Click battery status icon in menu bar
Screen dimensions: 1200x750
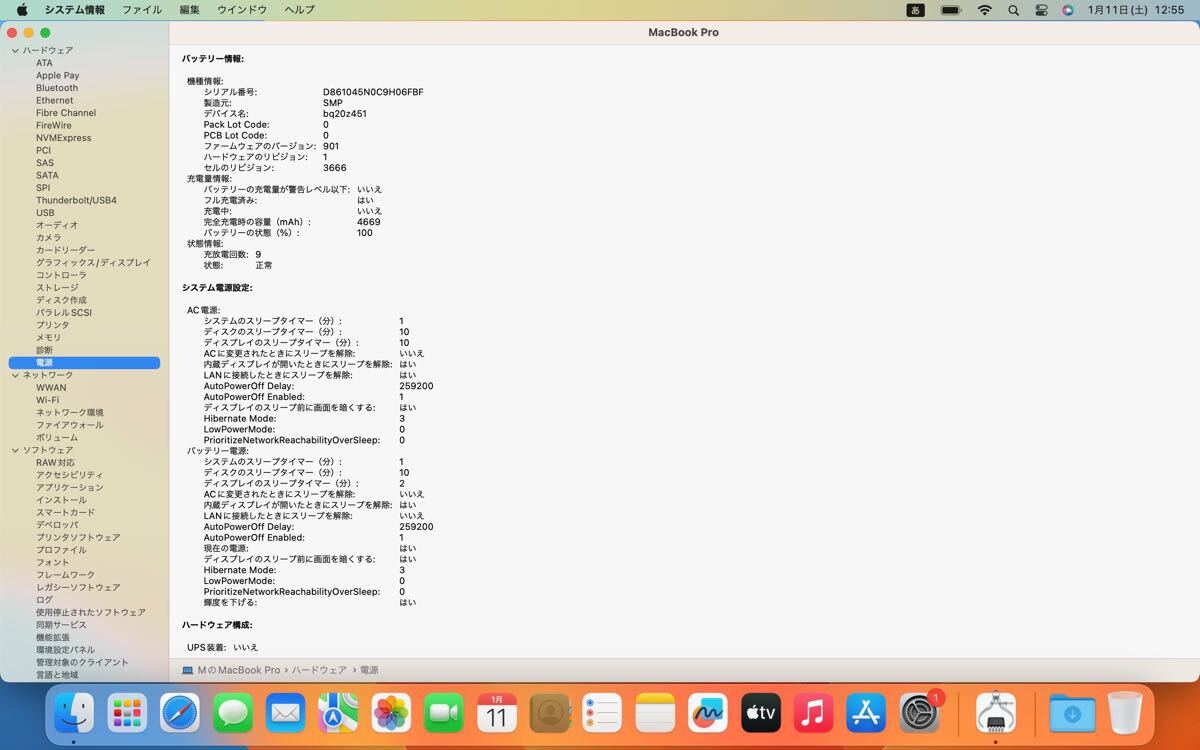[x=951, y=10]
